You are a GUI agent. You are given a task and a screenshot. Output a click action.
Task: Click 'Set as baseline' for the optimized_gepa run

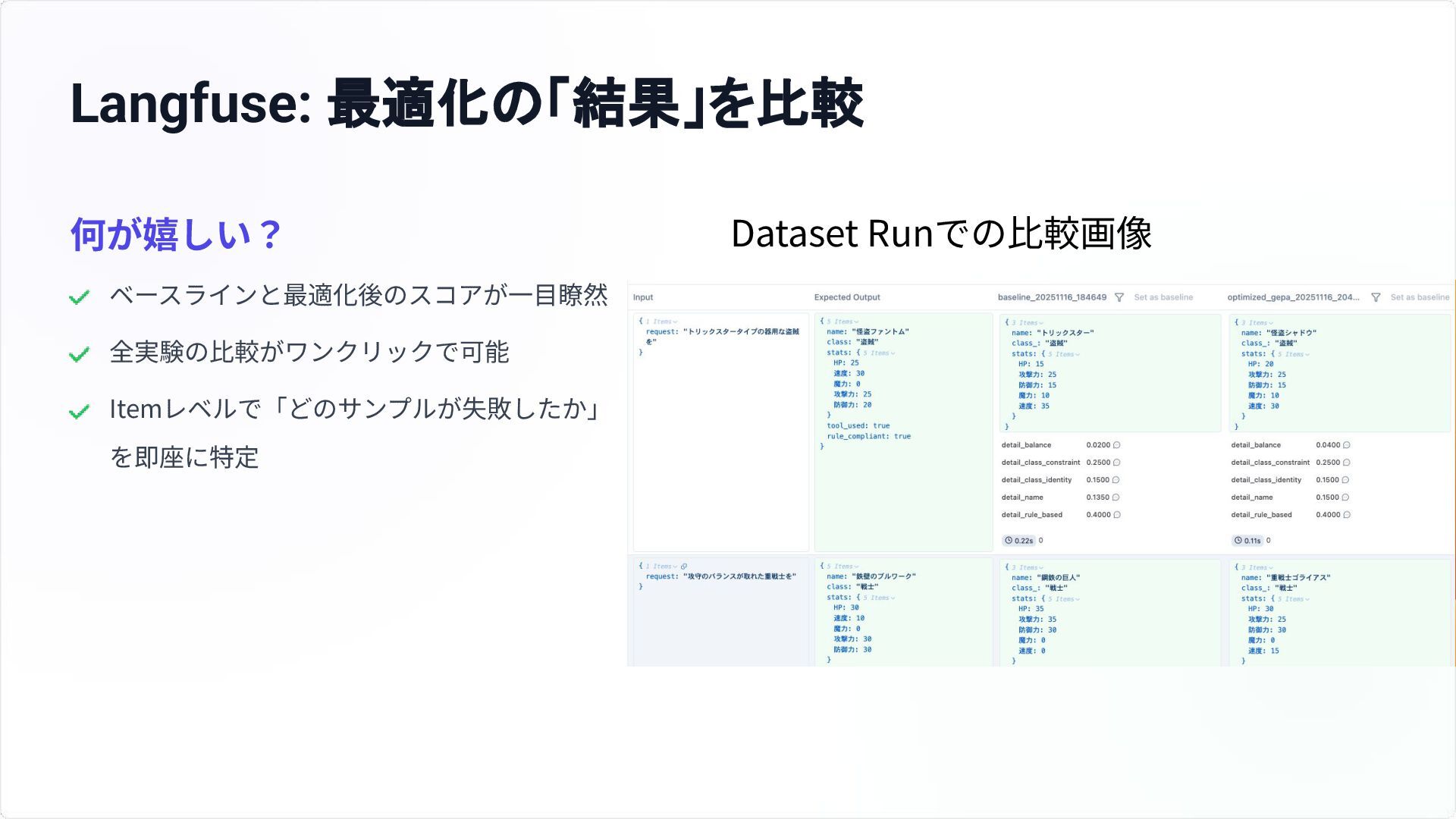pos(1420,297)
